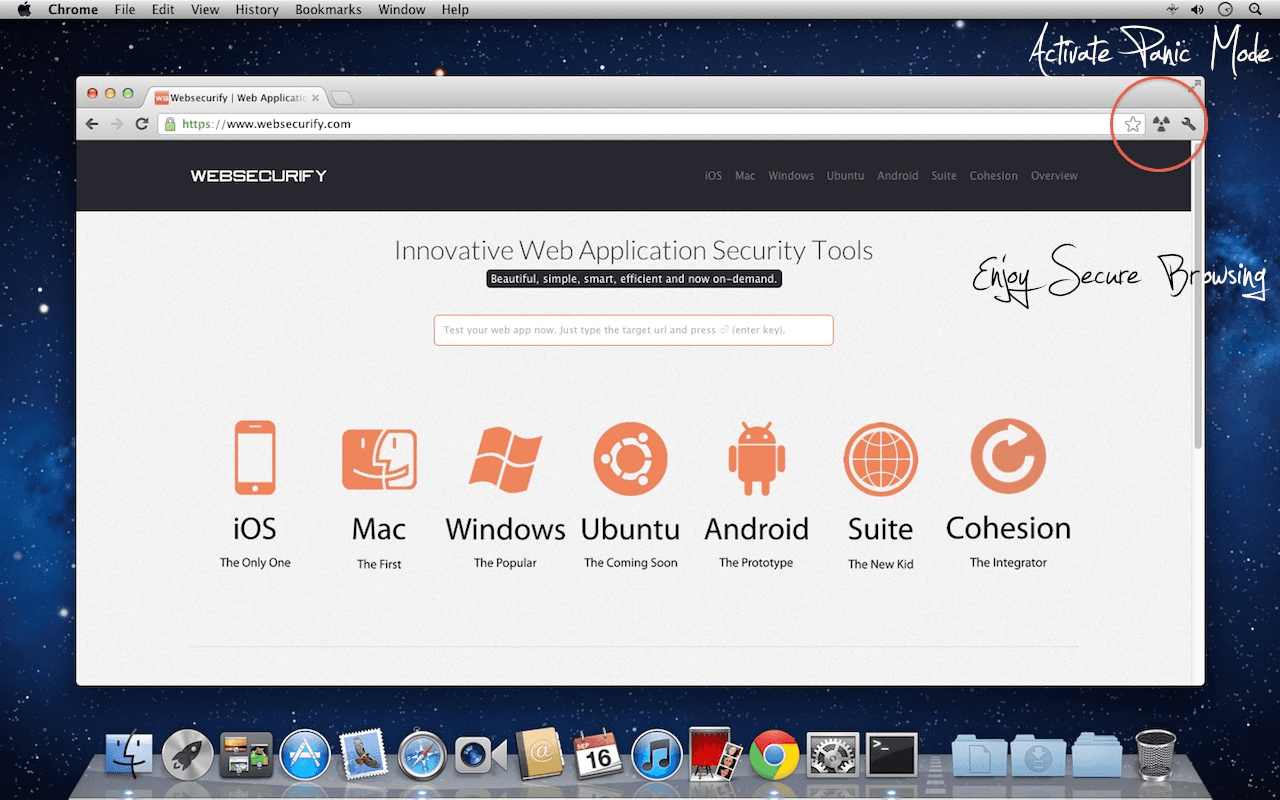Viewport: 1280px width, 800px height.
Task: Click Cohesion link in site header
Action: pos(993,176)
